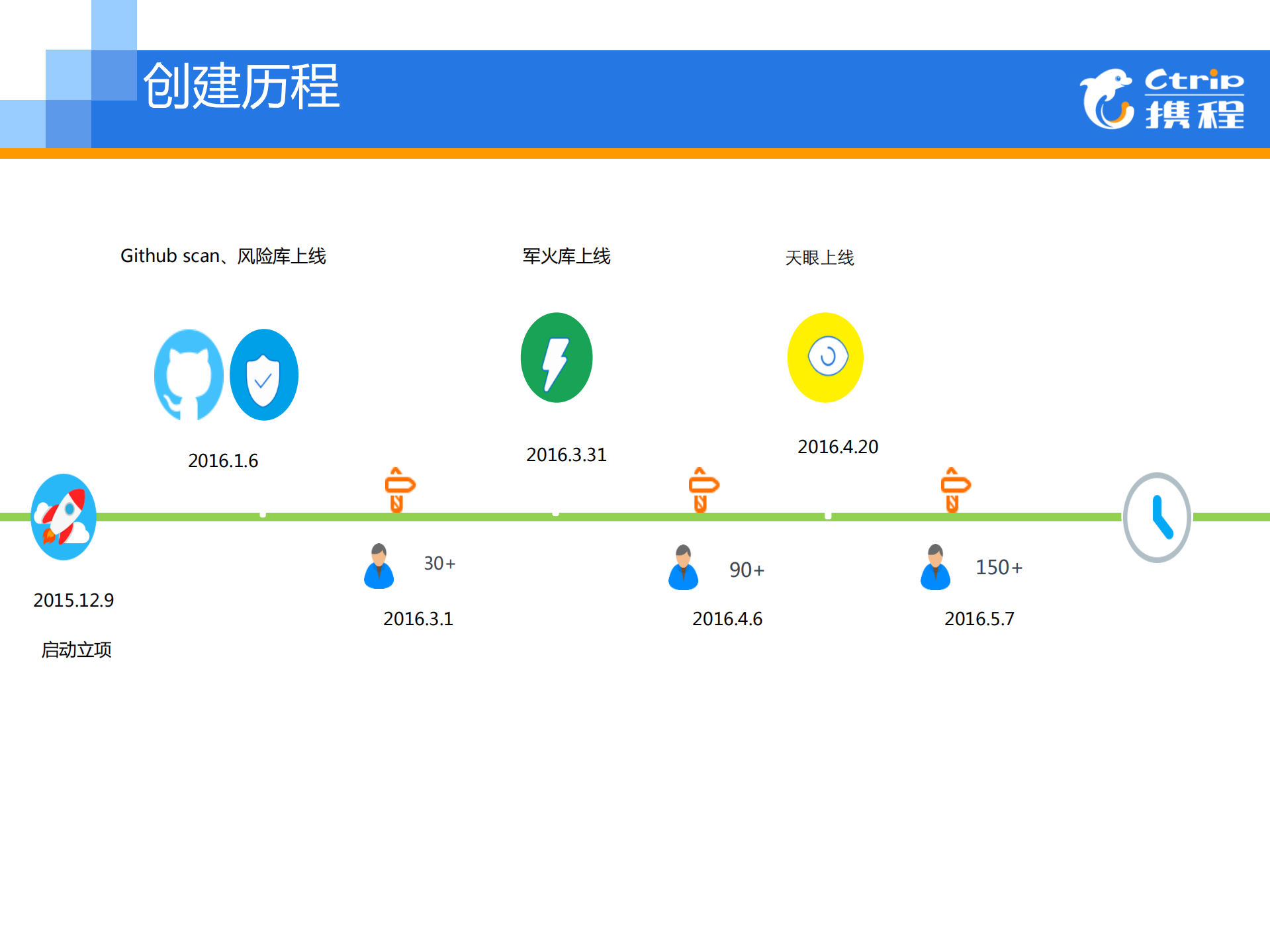Click the 2015.12.9 date text

point(73,600)
